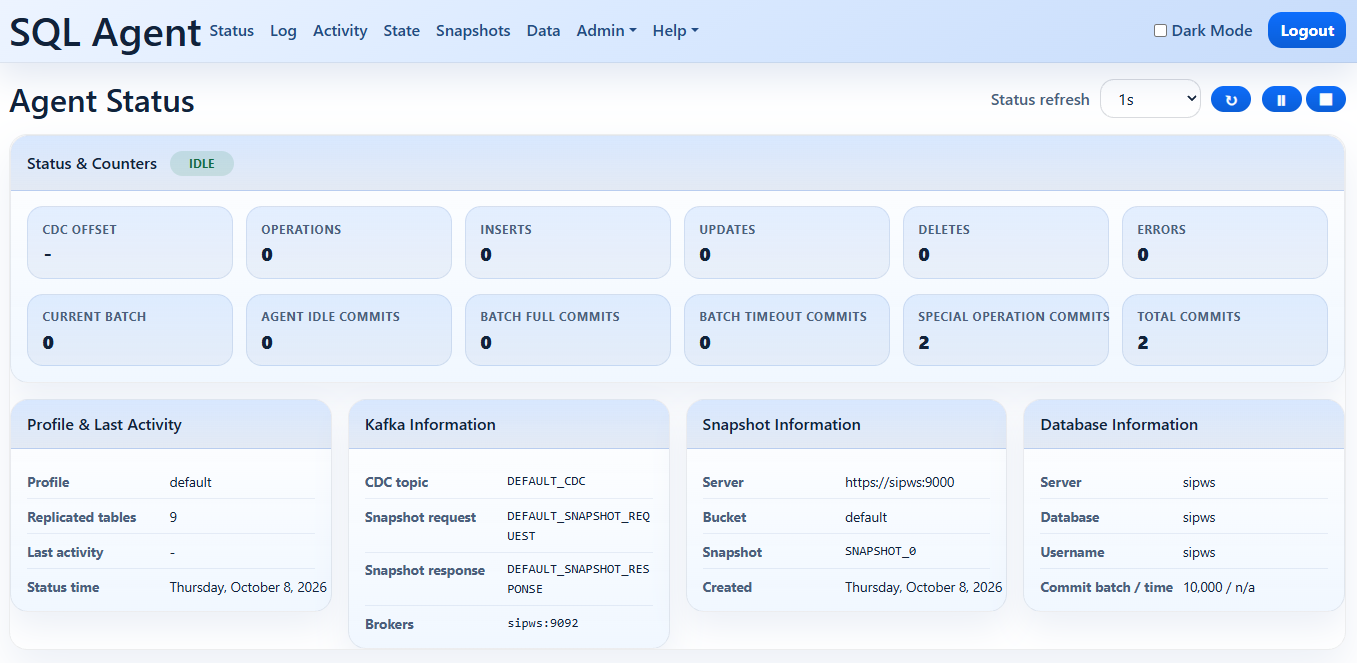
Task: Stop the agent using the stop icon
Action: tap(1326, 99)
